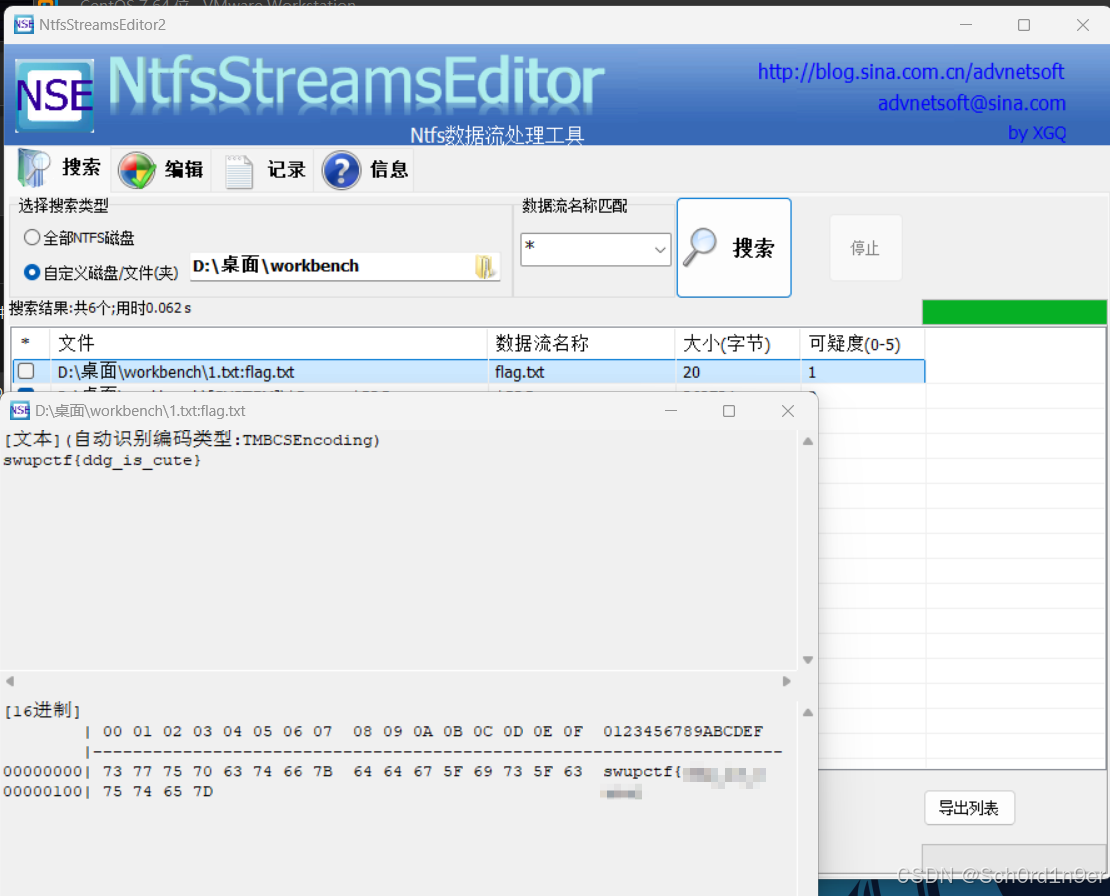The height and width of the screenshot is (896, 1110).
Task: Click the flag.txt viewer title icon
Action: click(20, 410)
